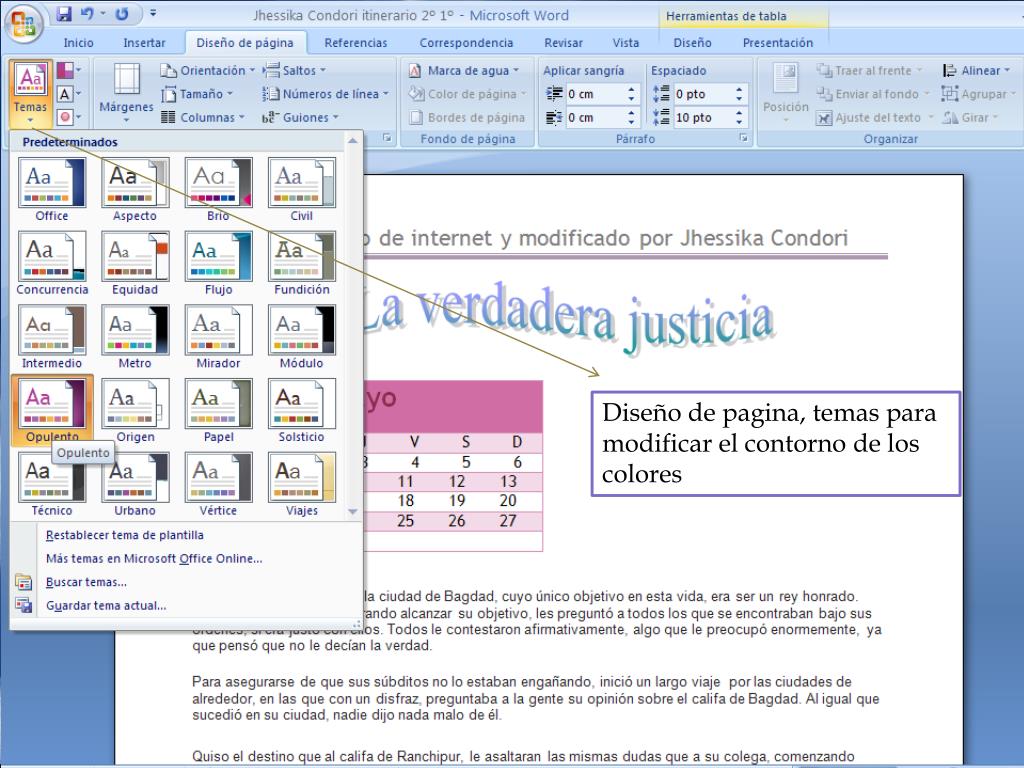Increase the spacing before stepper value
Viewport: 1024px width, 768px height.
pyautogui.click(x=739, y=89)
